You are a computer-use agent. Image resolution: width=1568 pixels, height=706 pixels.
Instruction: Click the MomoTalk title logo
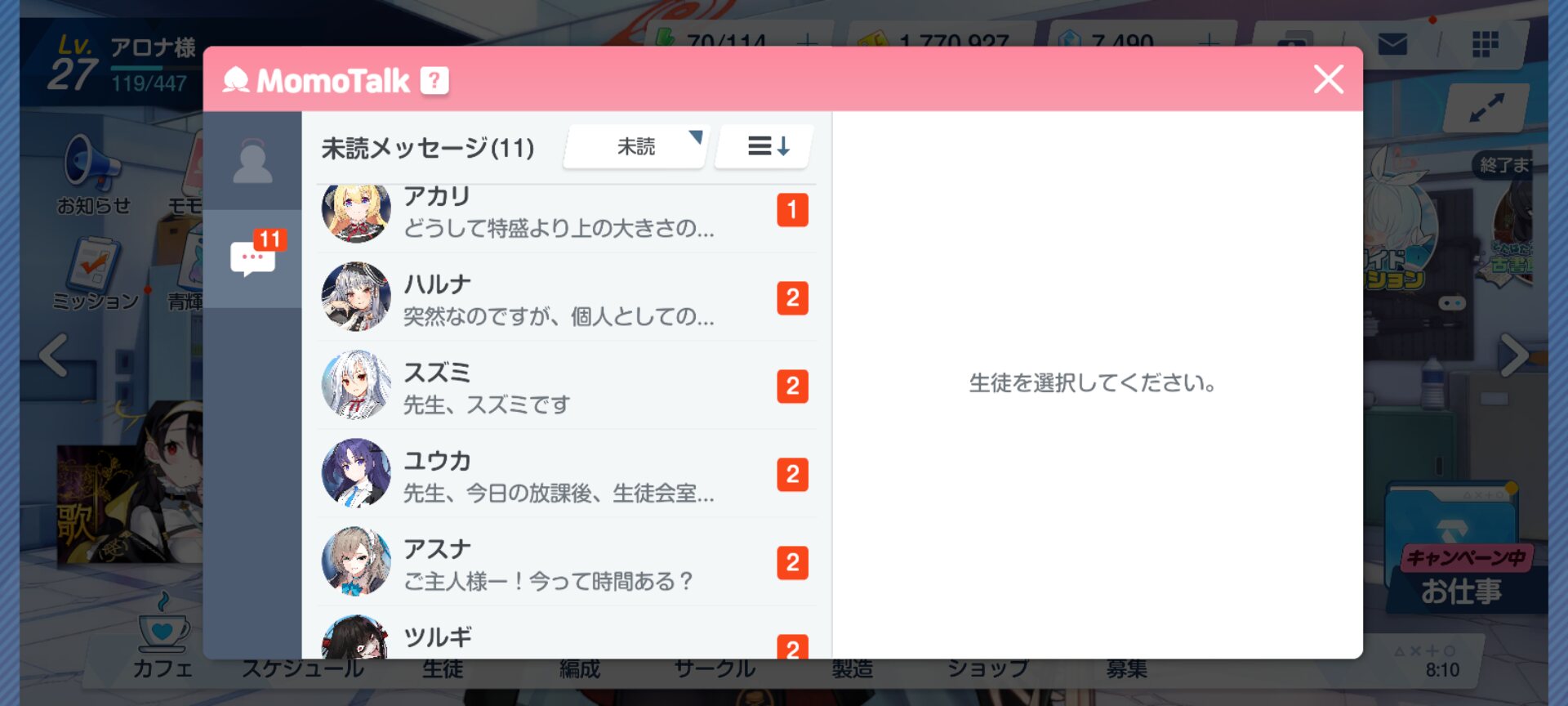[317, 80]
